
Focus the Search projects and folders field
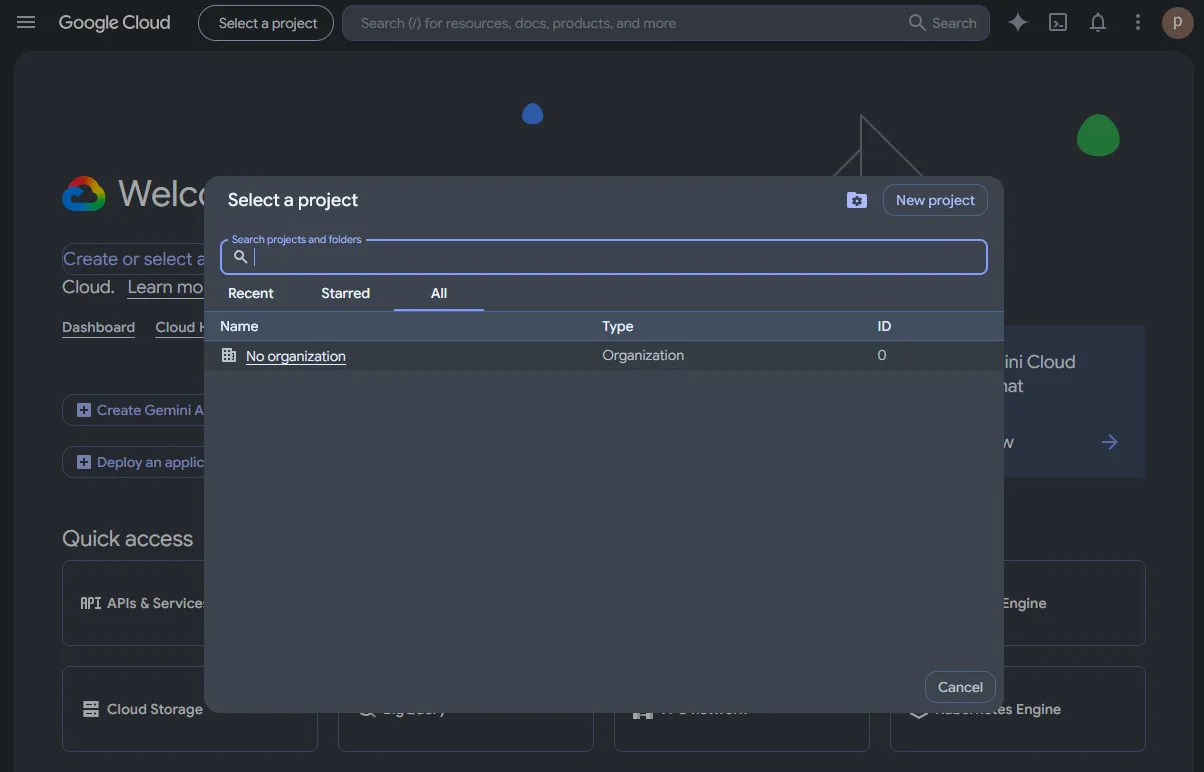(x=604, y=257)
